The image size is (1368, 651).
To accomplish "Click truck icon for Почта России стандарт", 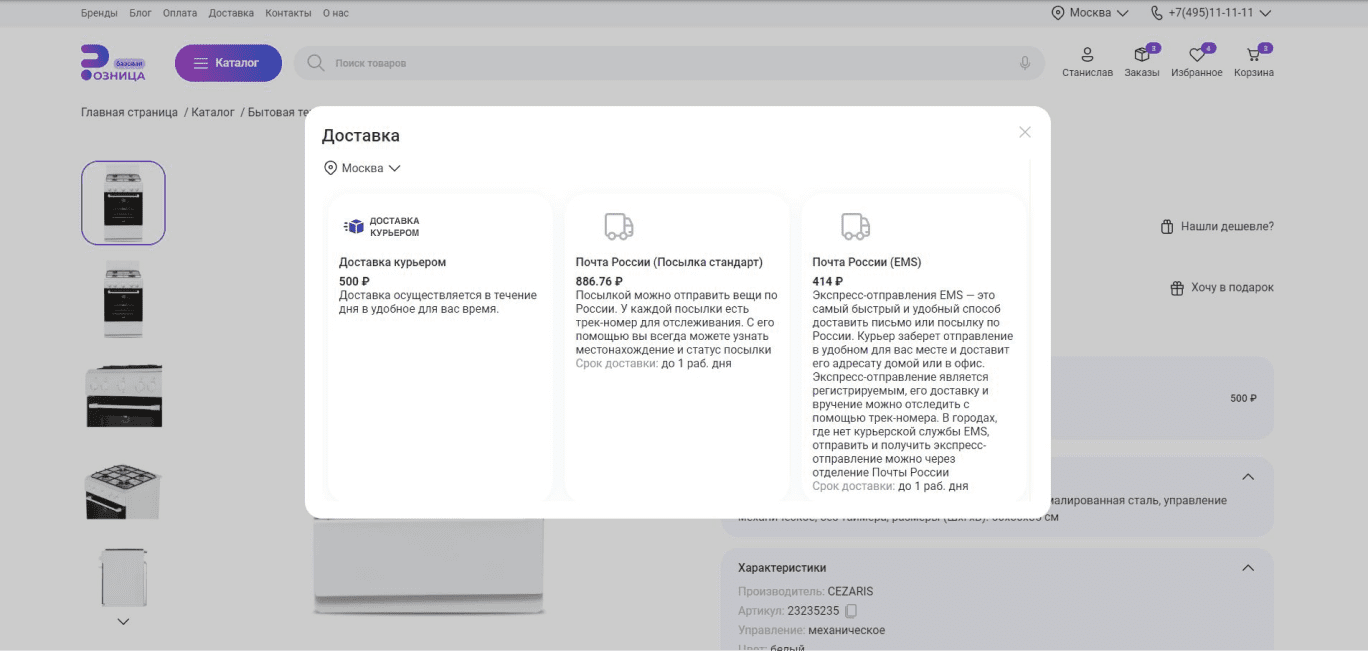I will tap(619, 227).
